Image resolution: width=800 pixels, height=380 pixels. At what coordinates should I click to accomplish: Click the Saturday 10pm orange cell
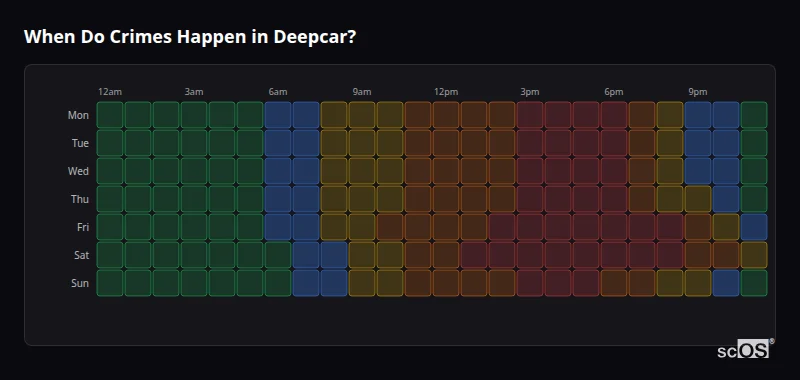point(726,255)
